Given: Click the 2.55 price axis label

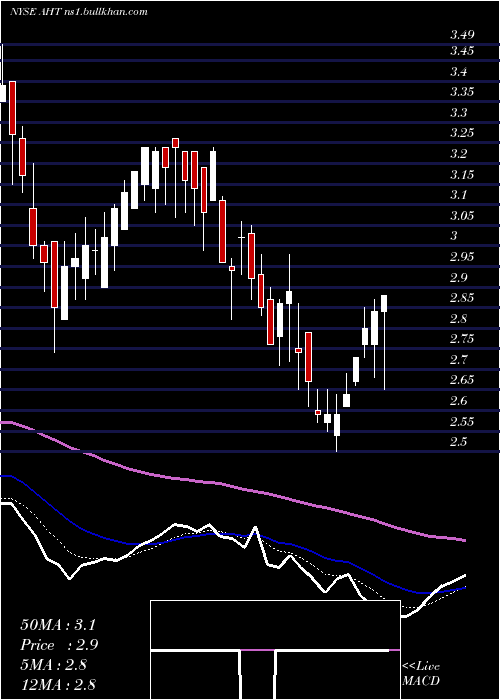Looking at the screenshot, I should [x=462, y=421].
